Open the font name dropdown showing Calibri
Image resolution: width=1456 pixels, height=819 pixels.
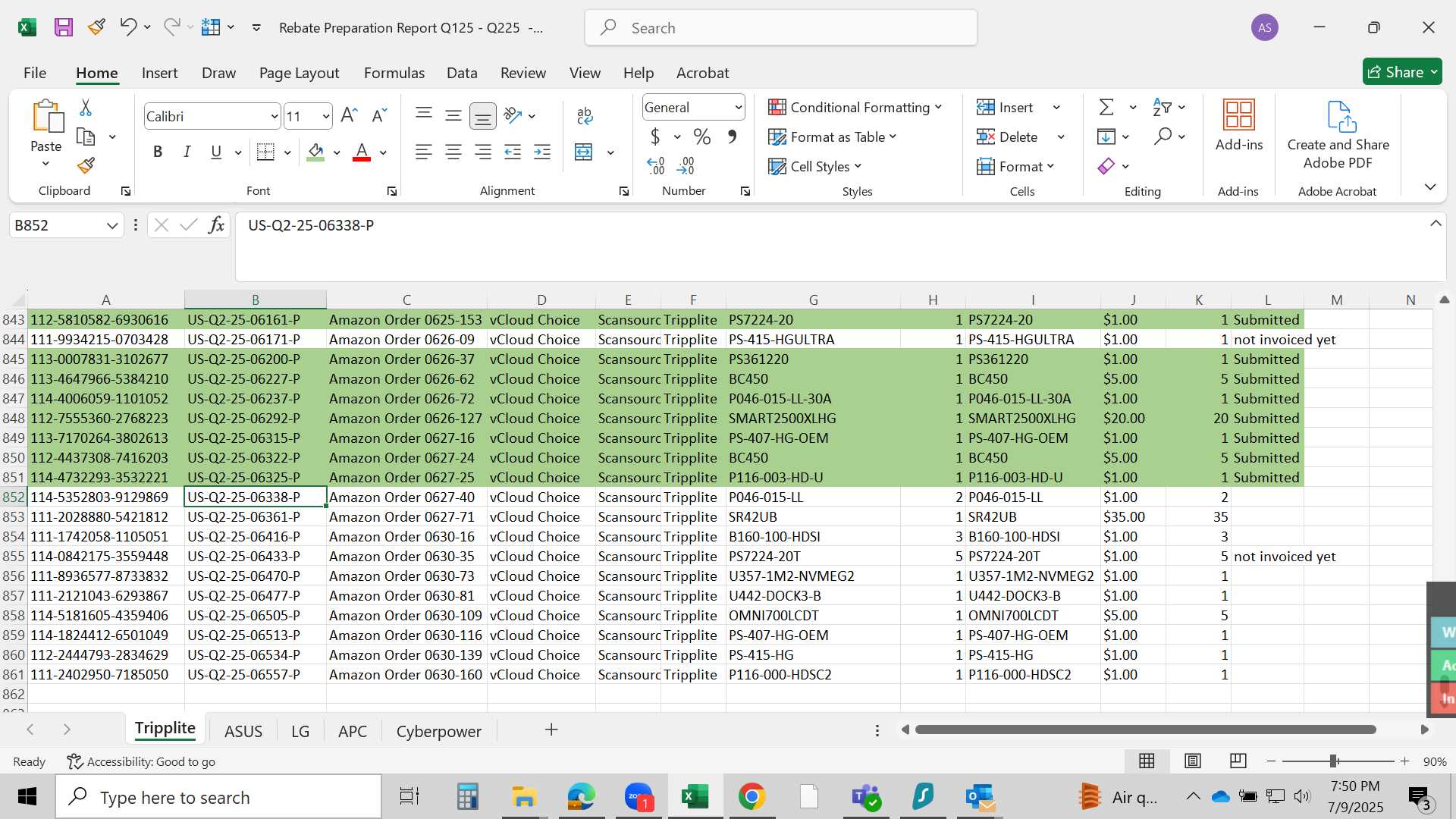coord(274,117)
